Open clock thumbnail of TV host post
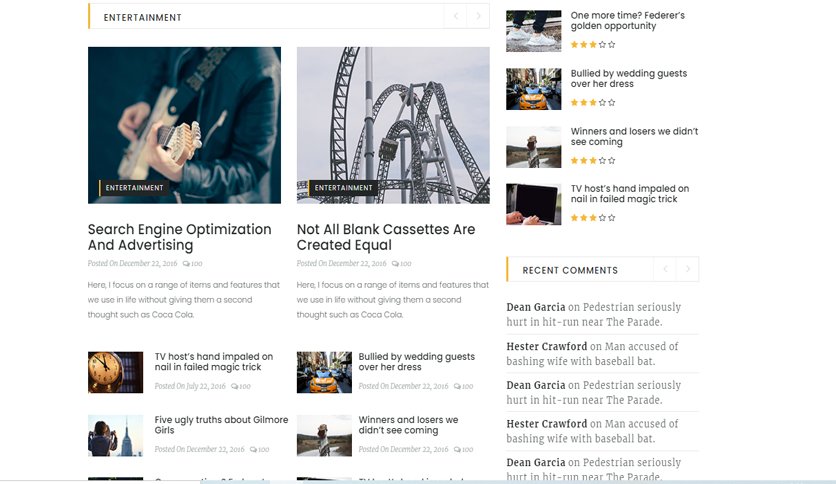 pos(116,372)
